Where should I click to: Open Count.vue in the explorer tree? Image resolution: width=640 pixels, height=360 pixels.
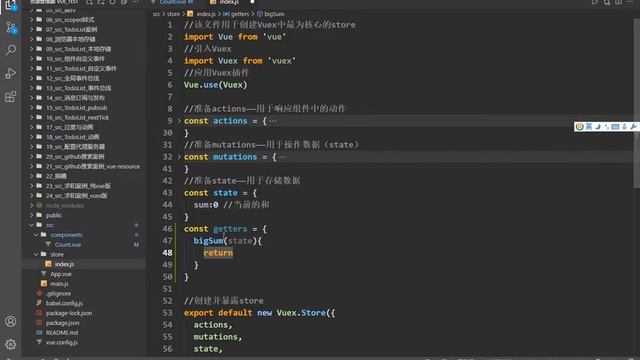click(68, 244)
